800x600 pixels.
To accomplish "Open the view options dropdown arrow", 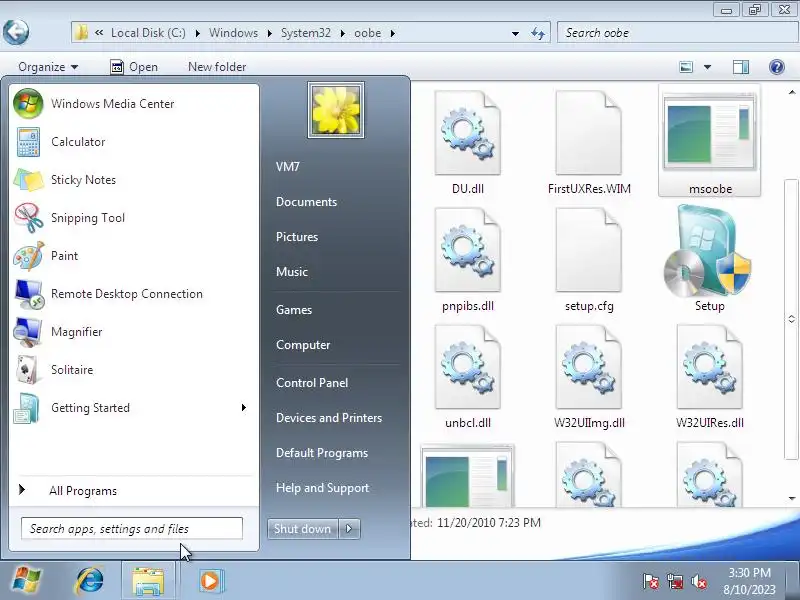I will pyautogui.click(x=707, y=67).
